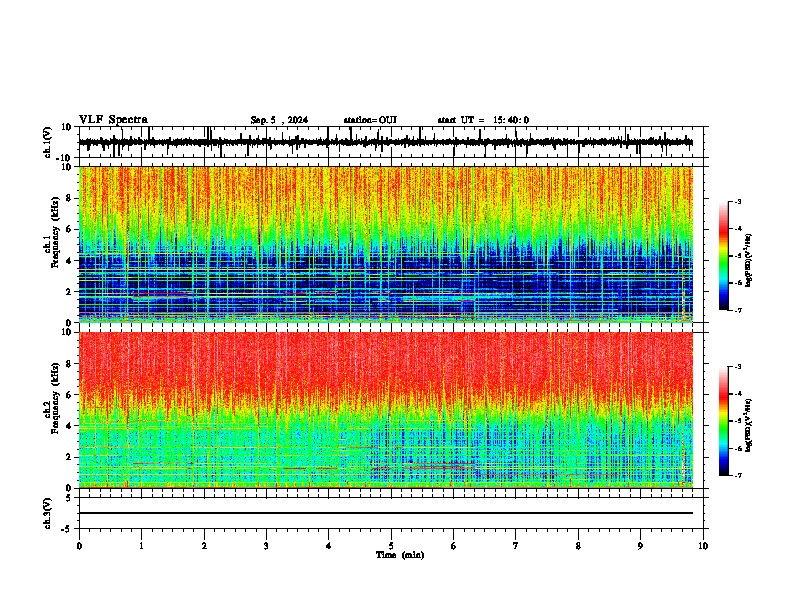Click the ch.2 colorbar log(PSD) label

749,425
